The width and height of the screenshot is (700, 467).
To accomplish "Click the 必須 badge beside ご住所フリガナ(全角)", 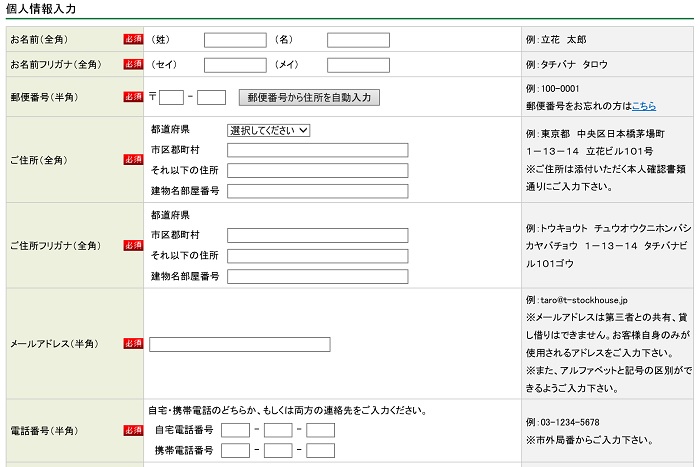I will pyautogui.click(x=133, y=246).
